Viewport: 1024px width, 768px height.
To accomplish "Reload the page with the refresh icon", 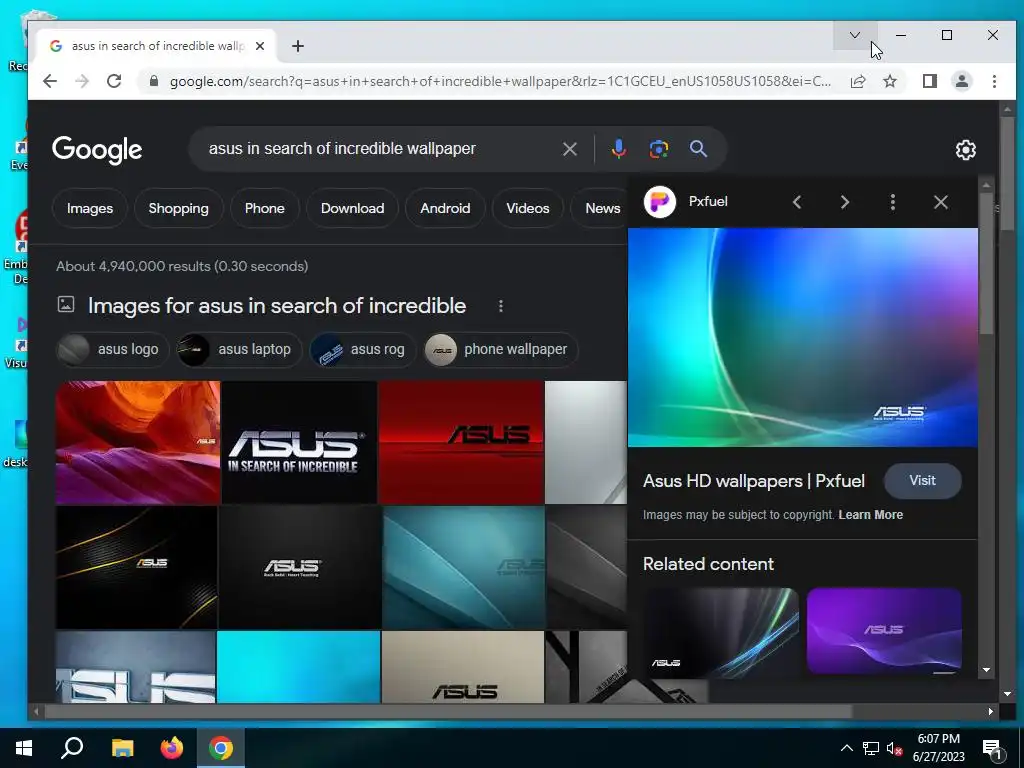I will tap(114, 81).
